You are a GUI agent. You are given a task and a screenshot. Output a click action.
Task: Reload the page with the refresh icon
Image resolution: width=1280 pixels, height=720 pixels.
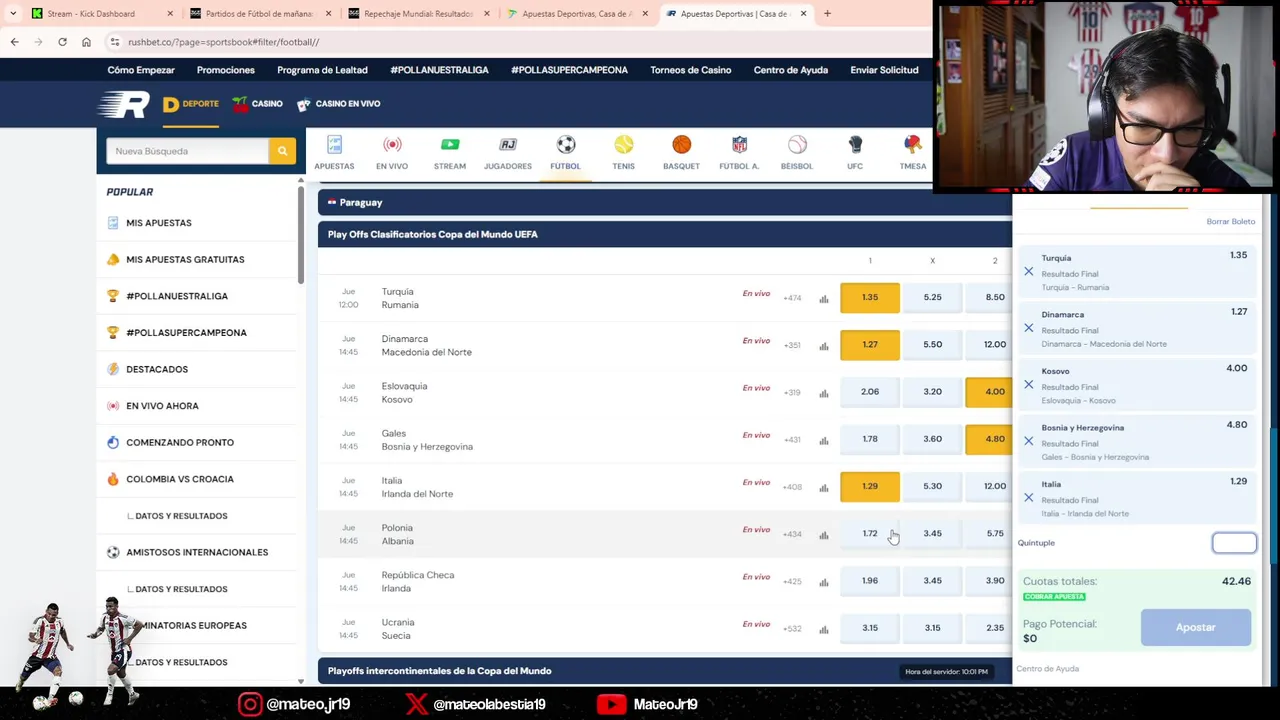pyautogui.click(x=62, y=42)
